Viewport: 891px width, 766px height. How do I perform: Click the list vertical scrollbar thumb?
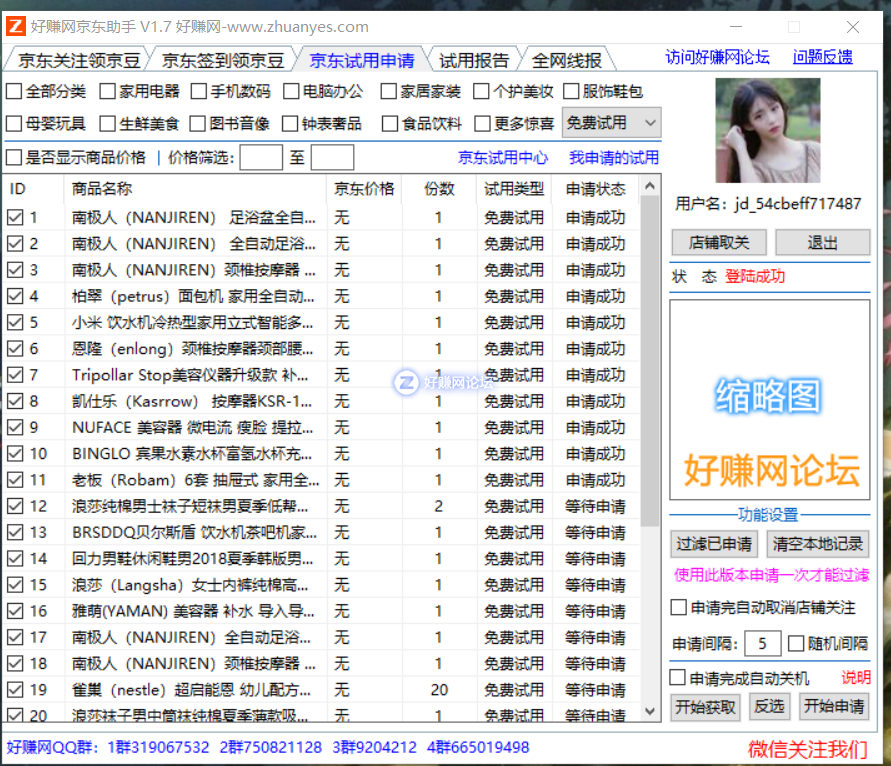(650, 361)
